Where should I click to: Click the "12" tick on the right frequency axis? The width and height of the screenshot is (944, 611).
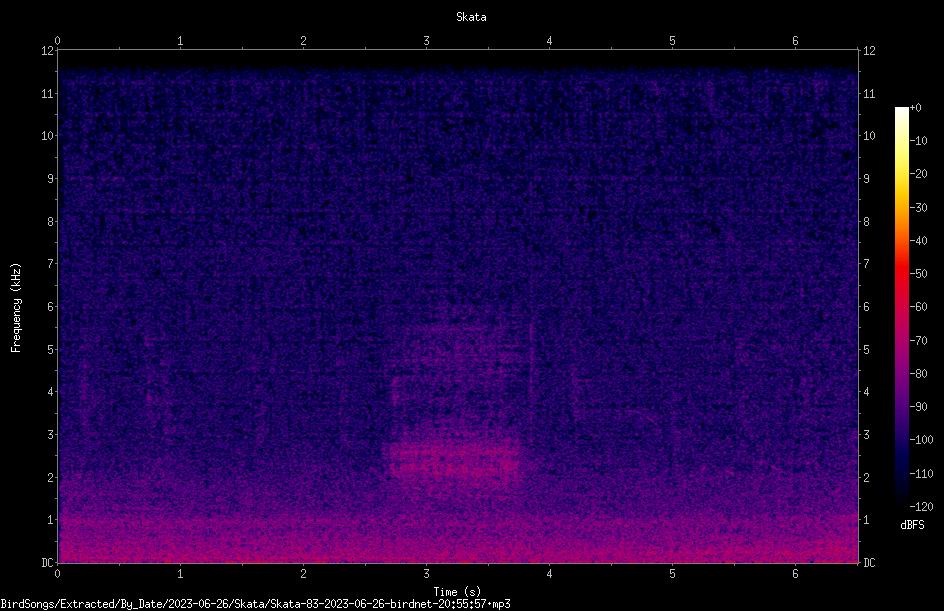pyautogui.click(x=869, y=51)
